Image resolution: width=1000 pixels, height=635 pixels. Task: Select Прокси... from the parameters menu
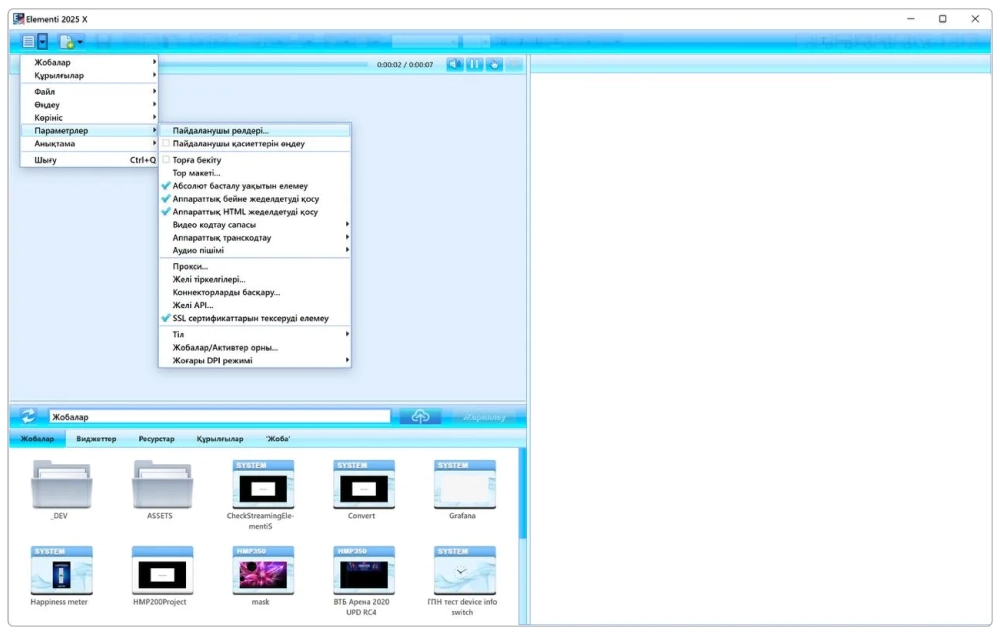click(190, 267)
